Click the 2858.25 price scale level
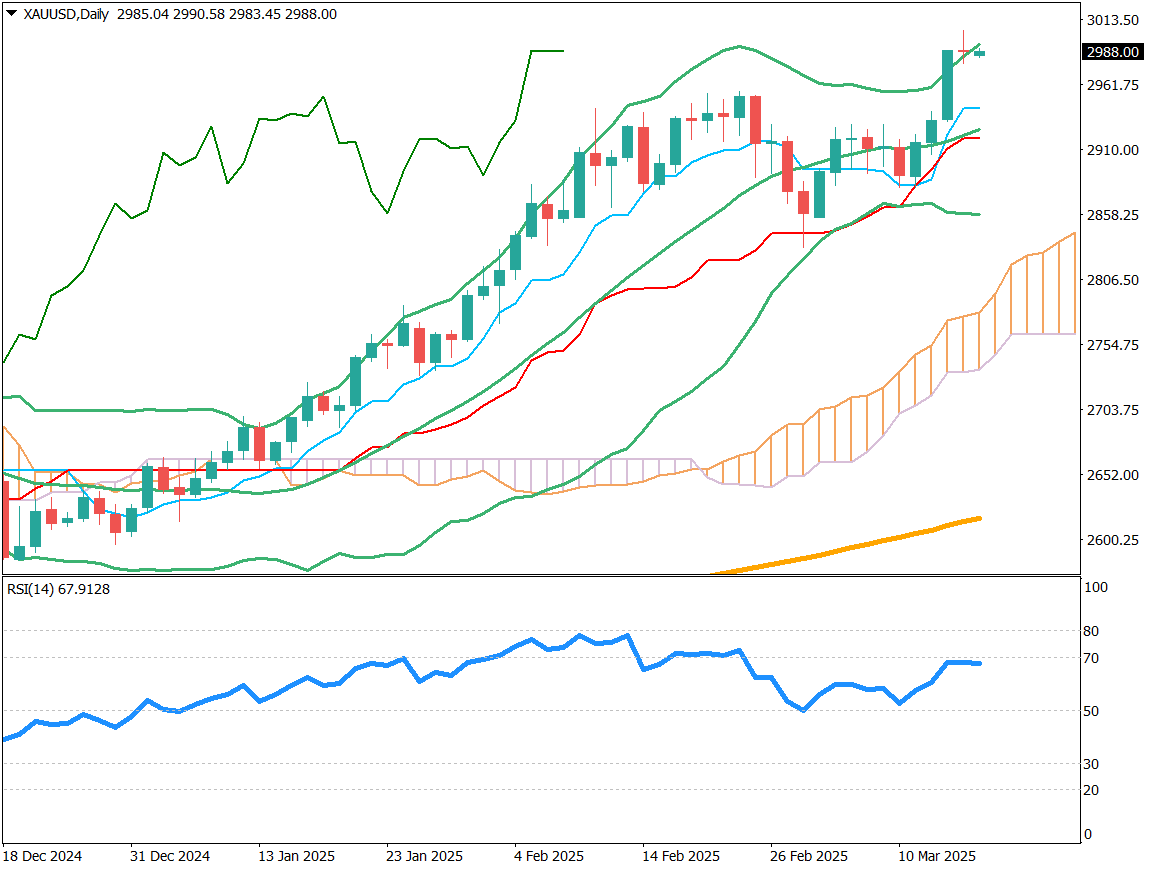 [x=1115, y=215]
